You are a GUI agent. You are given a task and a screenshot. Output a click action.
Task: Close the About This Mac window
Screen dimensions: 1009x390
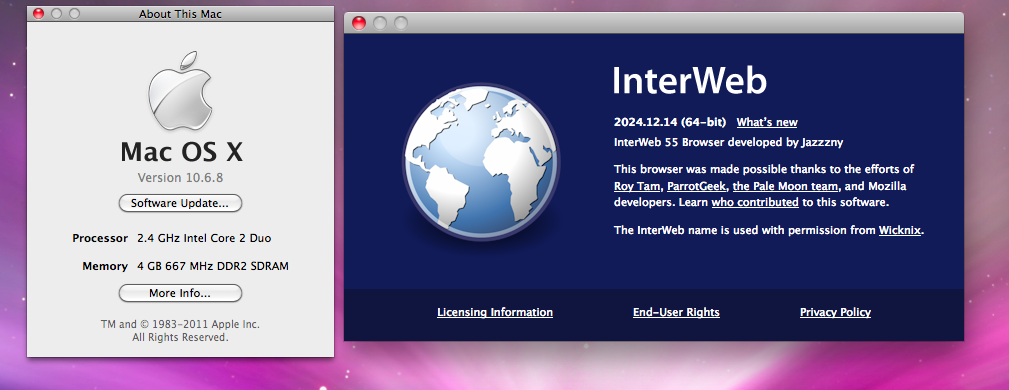[39, 14]
